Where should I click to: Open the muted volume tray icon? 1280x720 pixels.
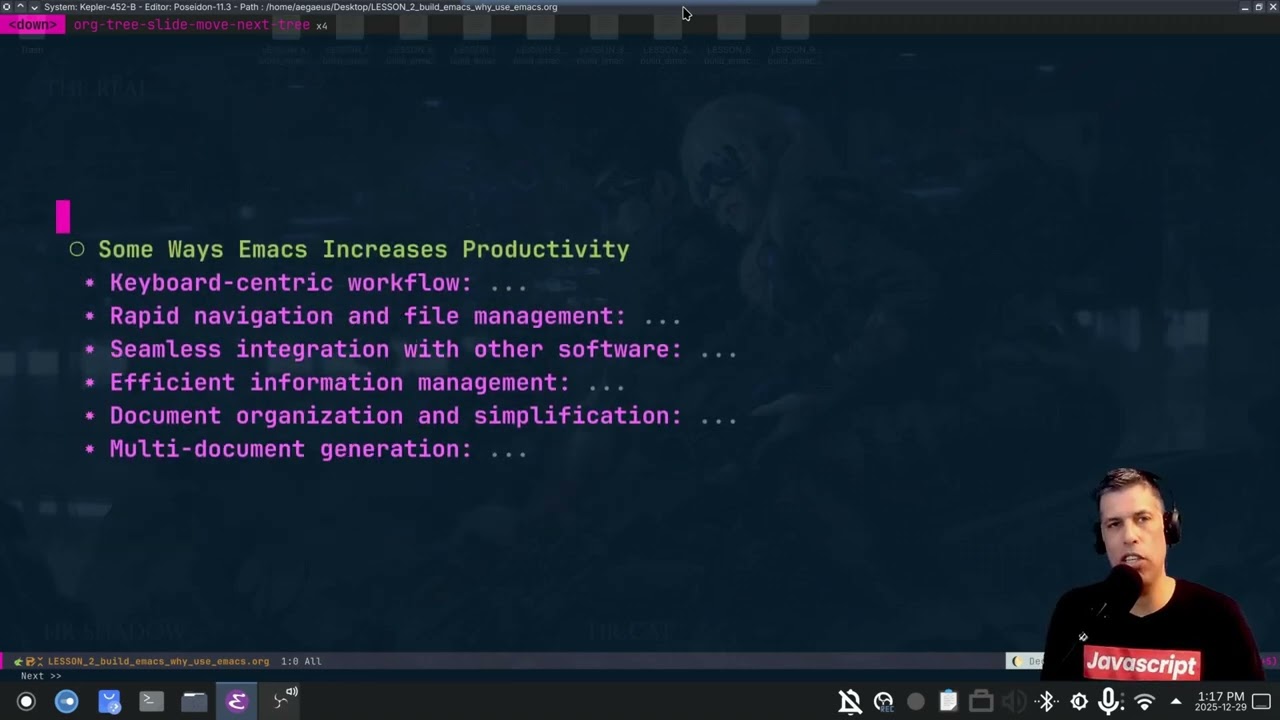click(1013, 702)
